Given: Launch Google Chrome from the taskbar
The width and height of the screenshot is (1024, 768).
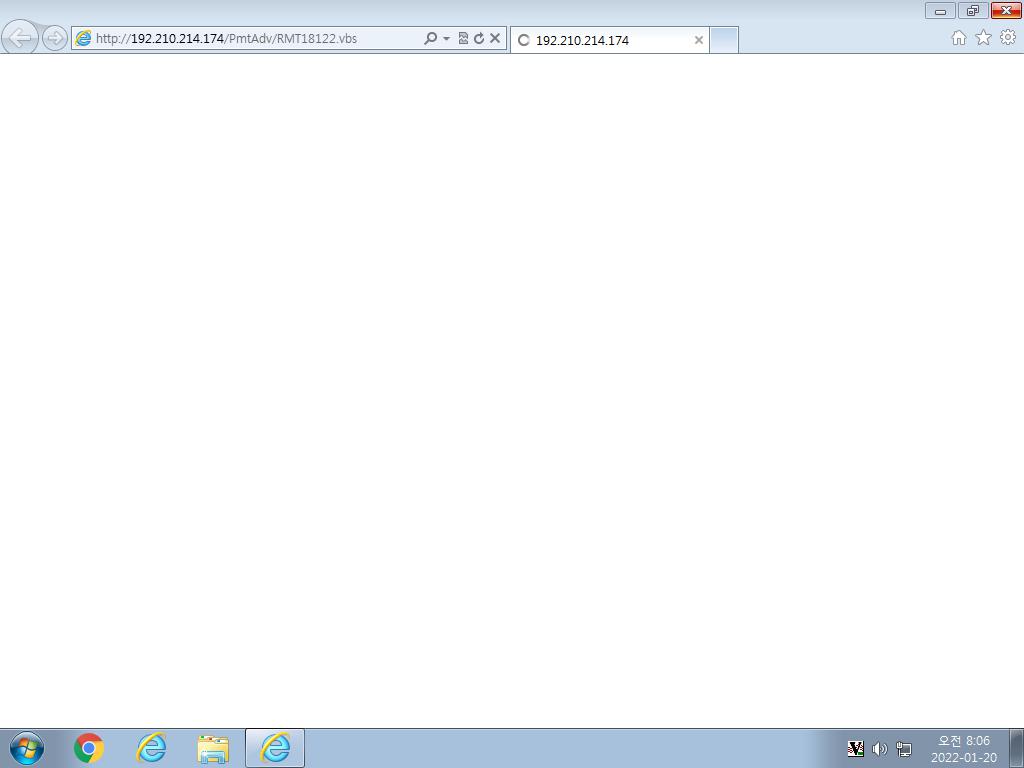Looking at the screenshot, I should click(89, 748).
